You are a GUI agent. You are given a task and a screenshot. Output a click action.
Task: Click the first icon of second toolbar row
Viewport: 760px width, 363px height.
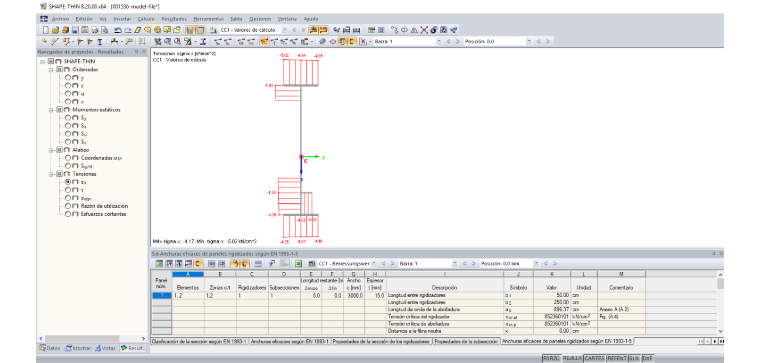point(44,42)
